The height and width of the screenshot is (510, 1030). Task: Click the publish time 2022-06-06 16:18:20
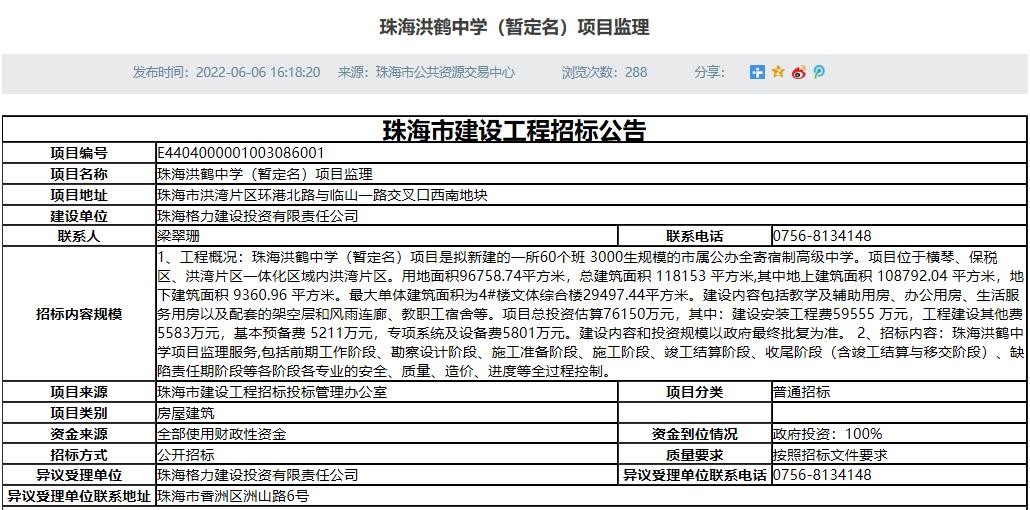pyautogui.click(x=258, y=72)
